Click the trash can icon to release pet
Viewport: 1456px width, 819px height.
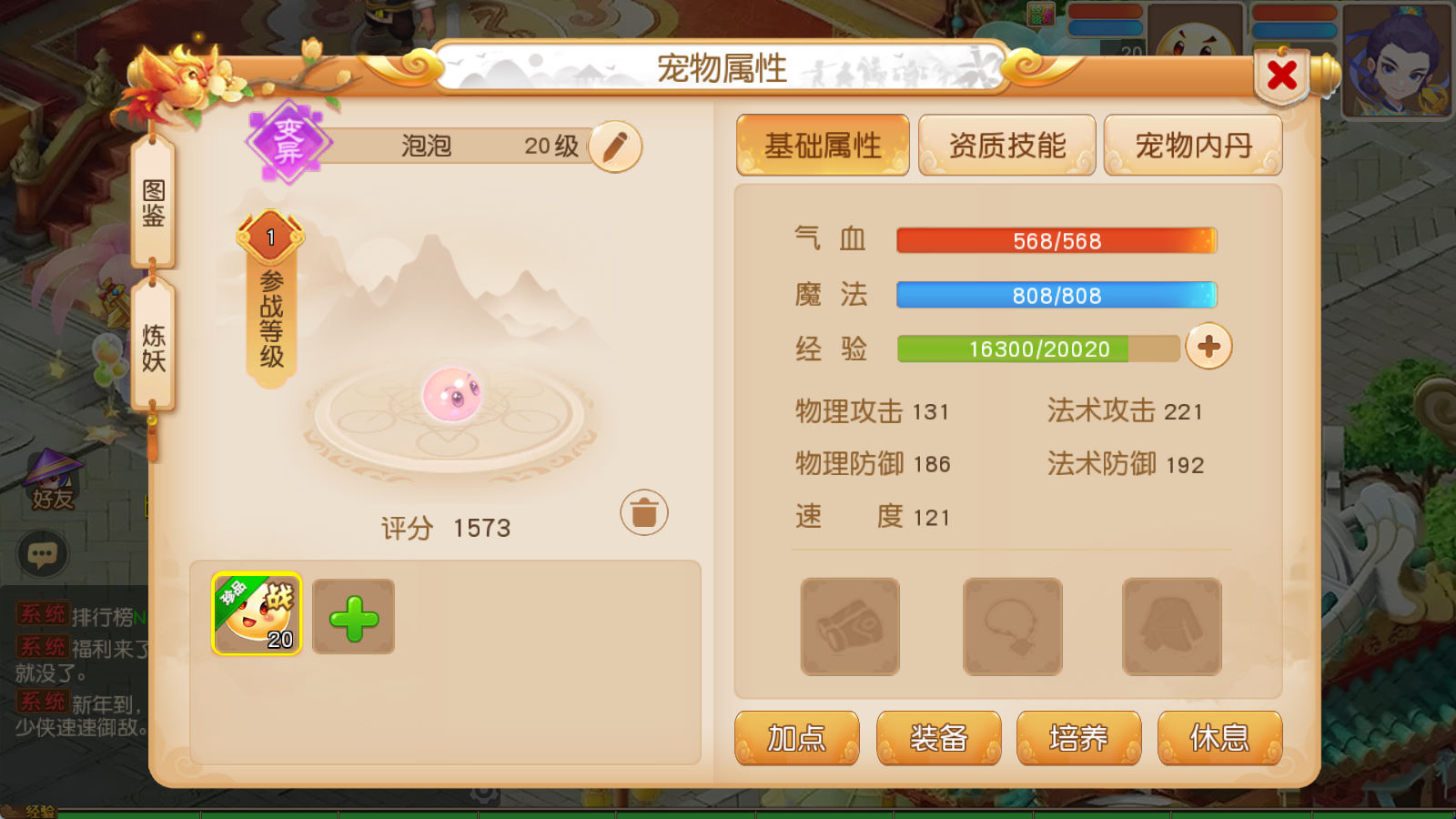[644, 512]
